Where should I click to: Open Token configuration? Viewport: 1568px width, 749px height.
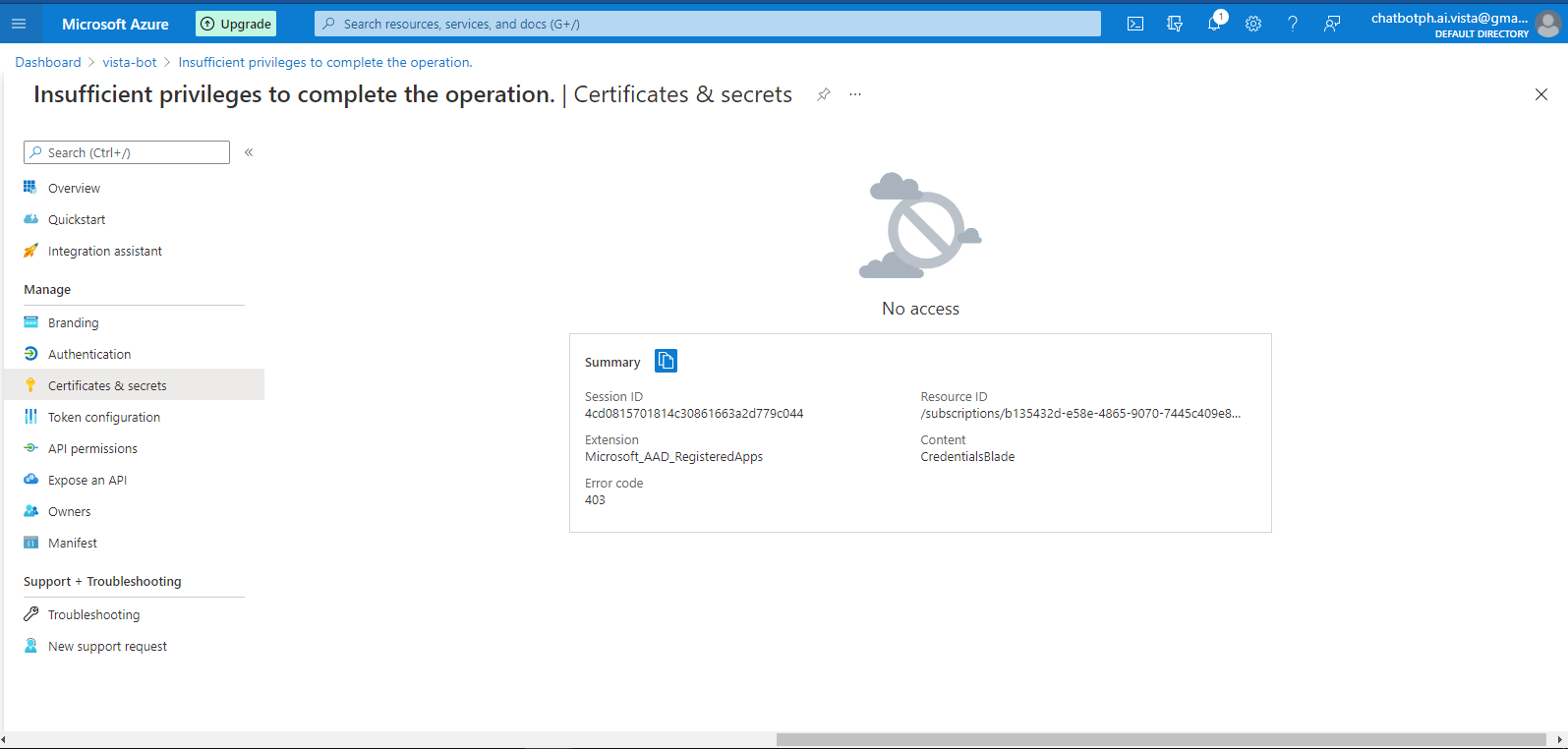click(x=134, y=417)
